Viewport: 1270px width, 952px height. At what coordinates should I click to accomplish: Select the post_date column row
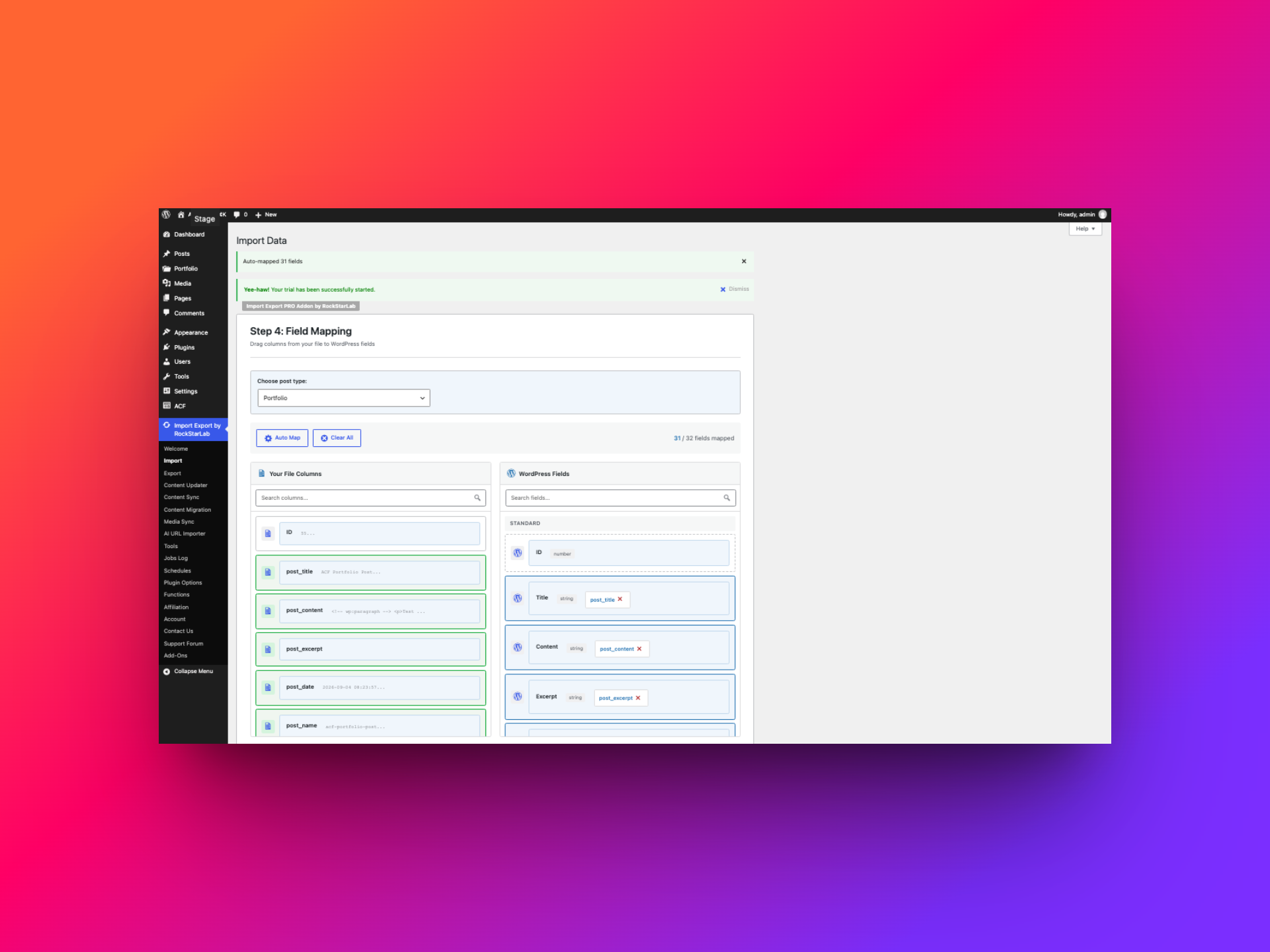370,688
